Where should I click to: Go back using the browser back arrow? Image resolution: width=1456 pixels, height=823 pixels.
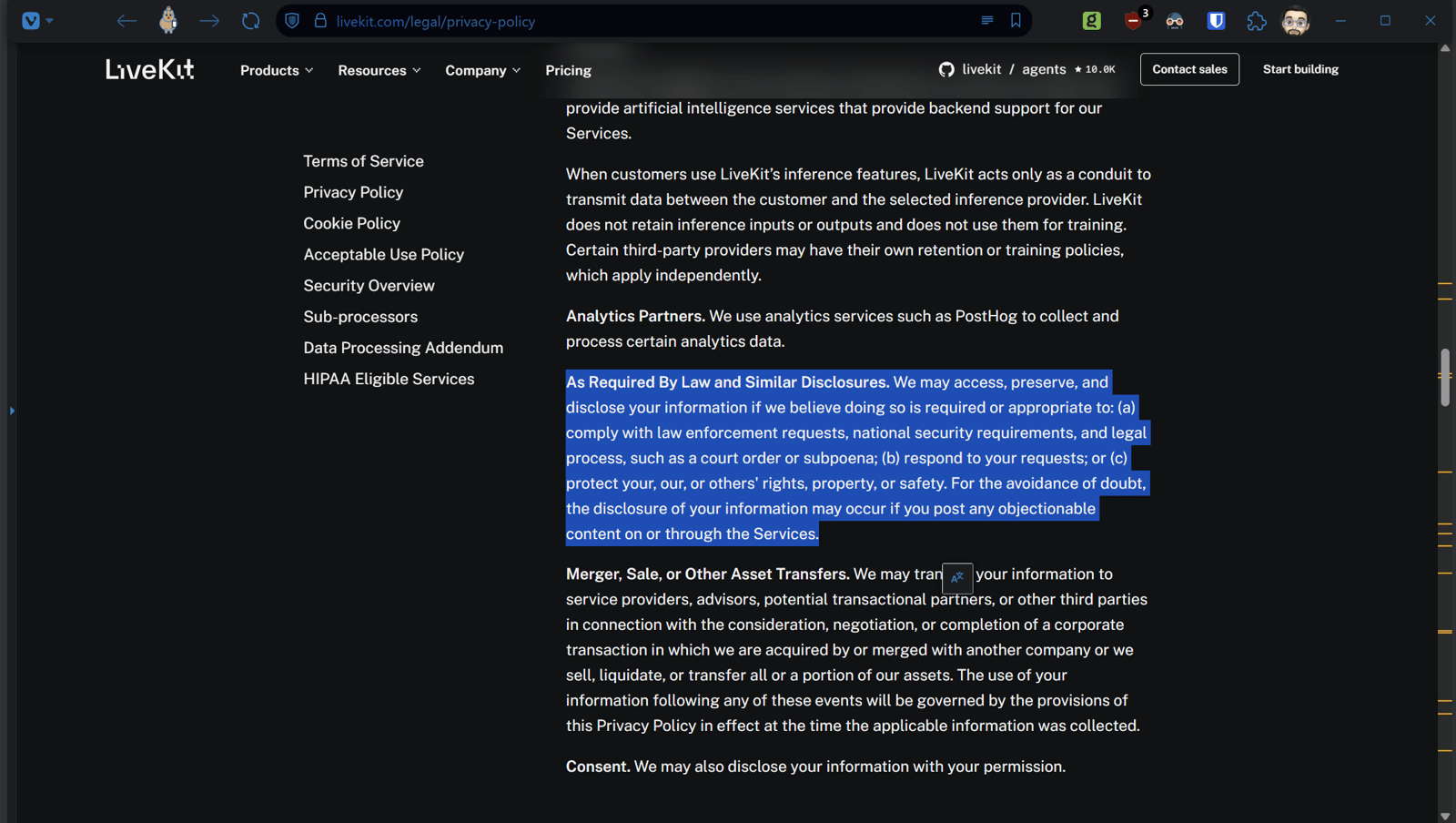[126, 21]
